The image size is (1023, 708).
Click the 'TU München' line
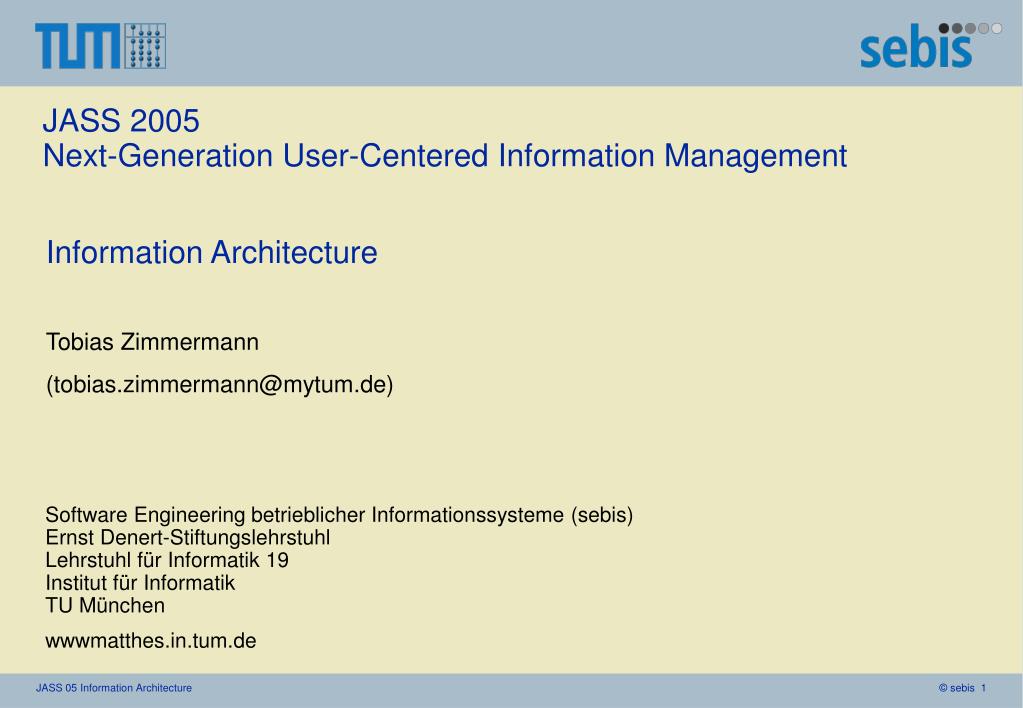click(105, 606)
